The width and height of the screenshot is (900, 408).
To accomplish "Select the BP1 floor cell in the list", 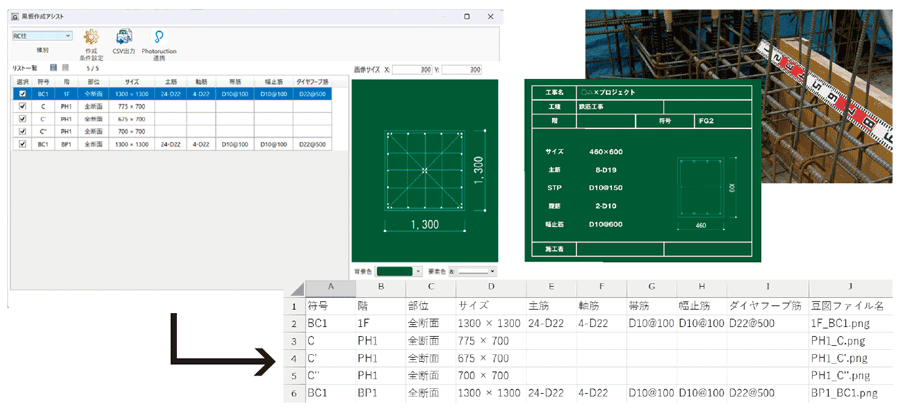I will [66, 145].
